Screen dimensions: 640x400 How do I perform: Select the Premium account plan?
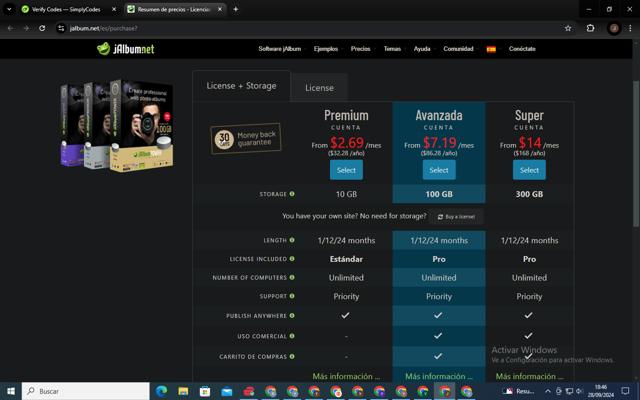point(346,170)
